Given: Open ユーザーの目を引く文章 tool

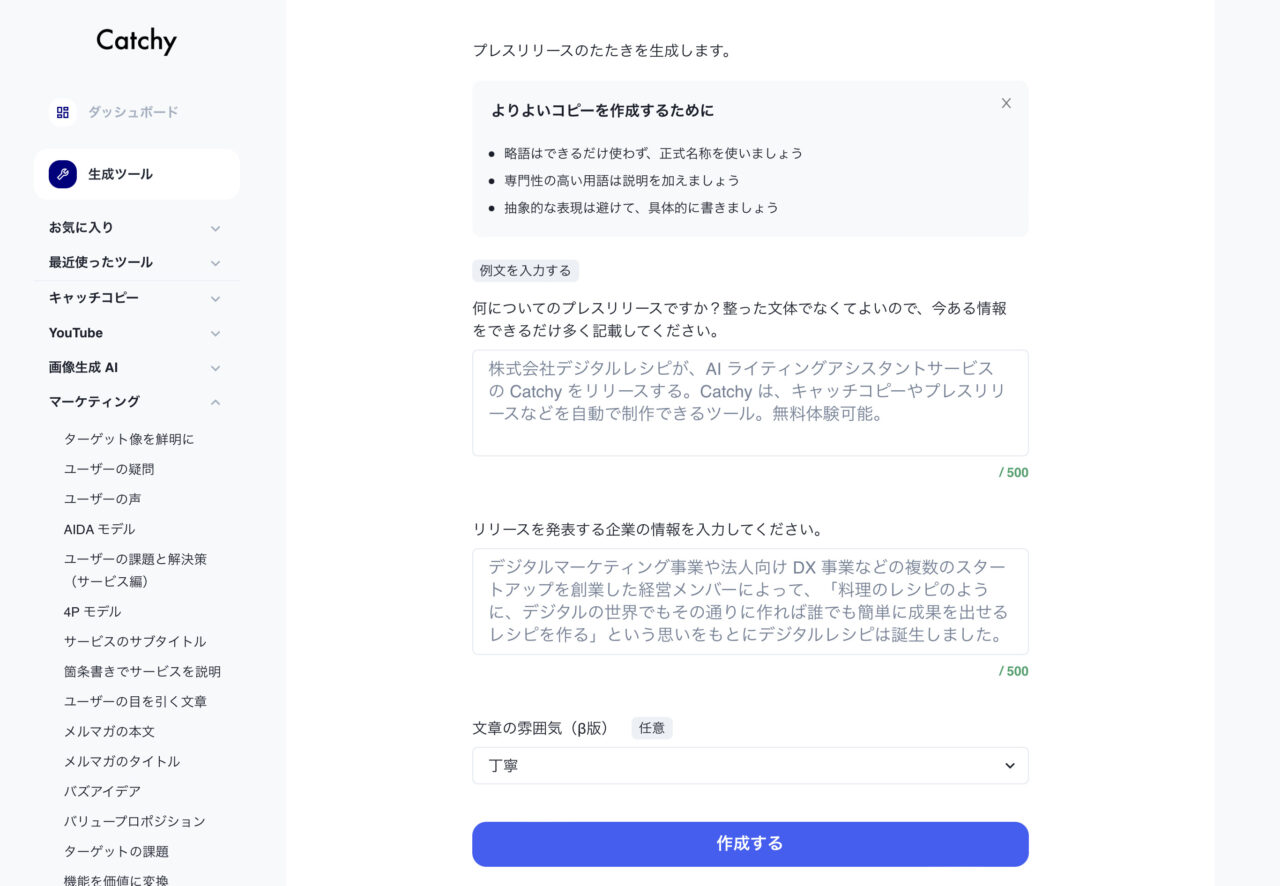Looking at the screenshot, I should (135, 701).
